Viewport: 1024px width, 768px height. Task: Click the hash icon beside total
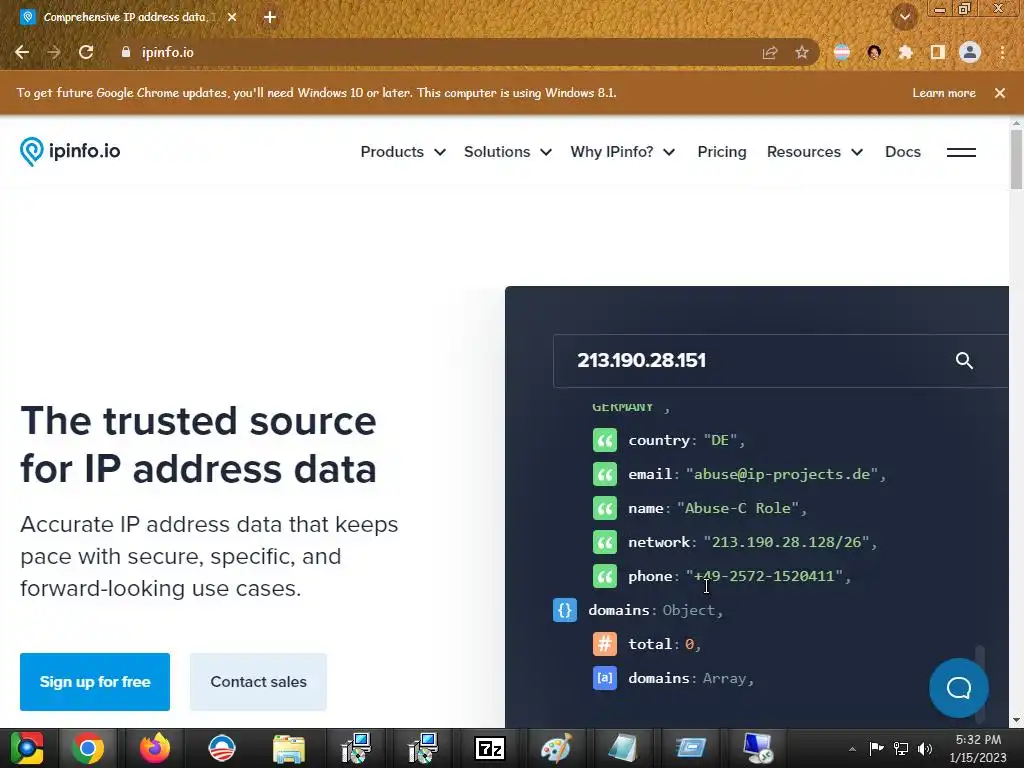click(x=605, y=644)
